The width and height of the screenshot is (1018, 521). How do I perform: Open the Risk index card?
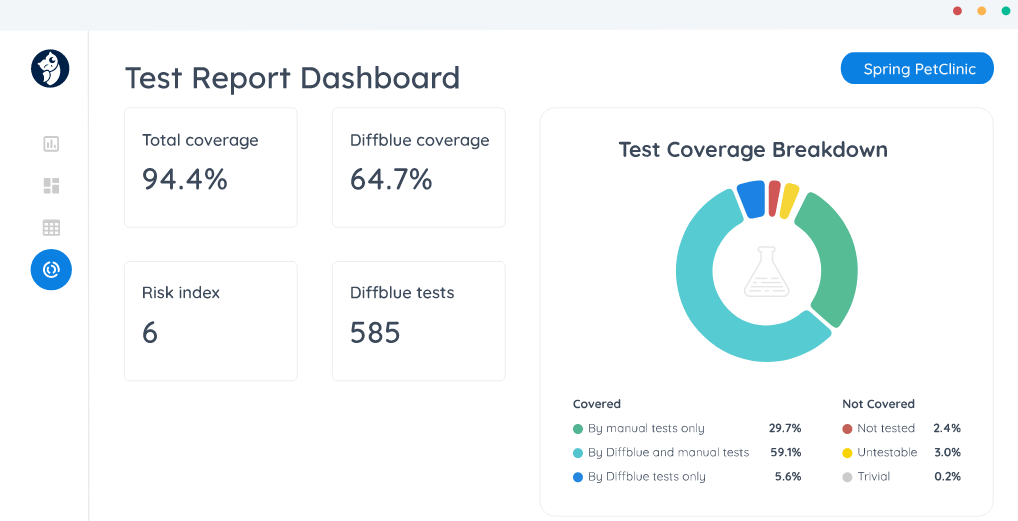pos(211,320)
